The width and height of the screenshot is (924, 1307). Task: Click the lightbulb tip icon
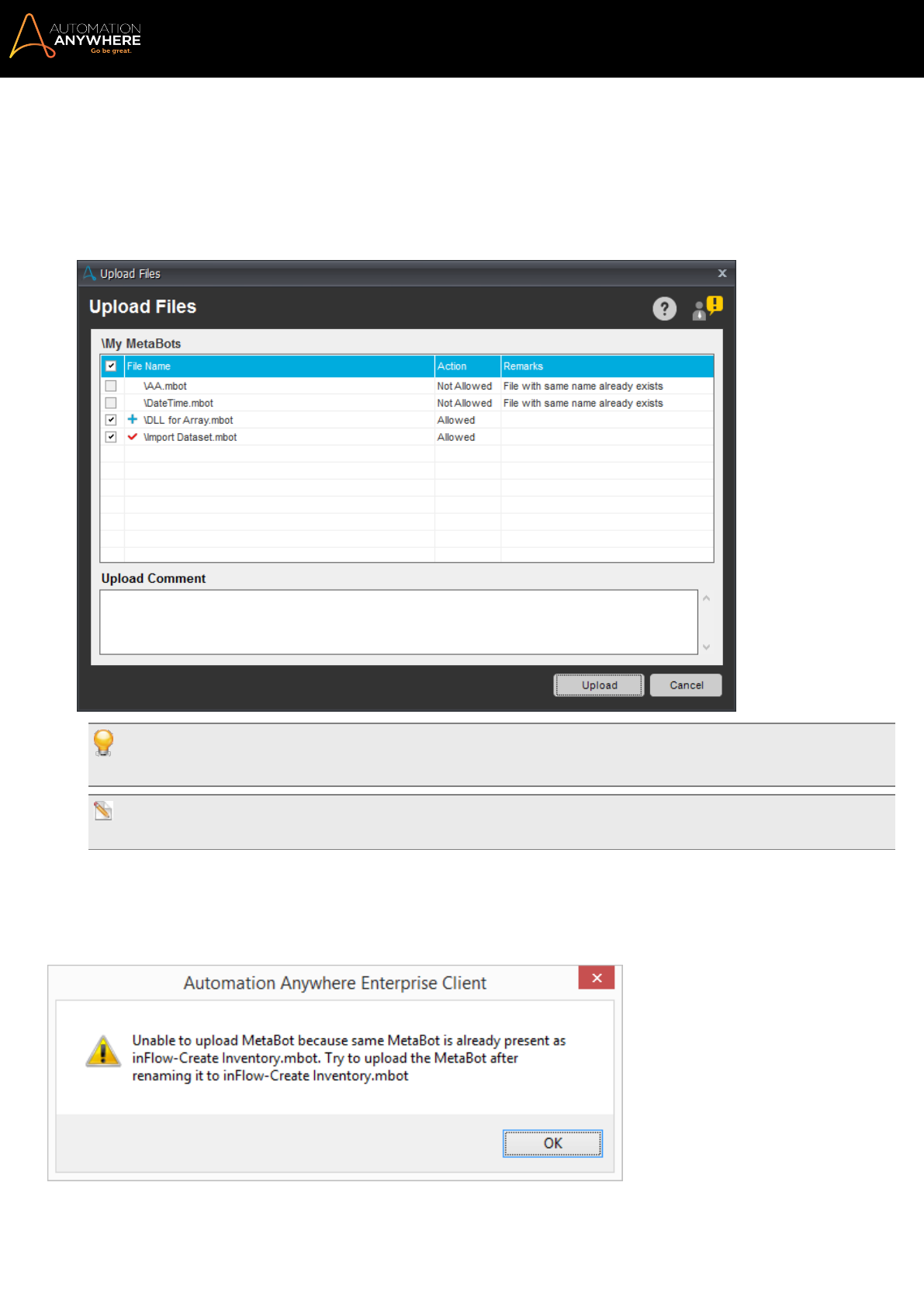tap(103, 743)
